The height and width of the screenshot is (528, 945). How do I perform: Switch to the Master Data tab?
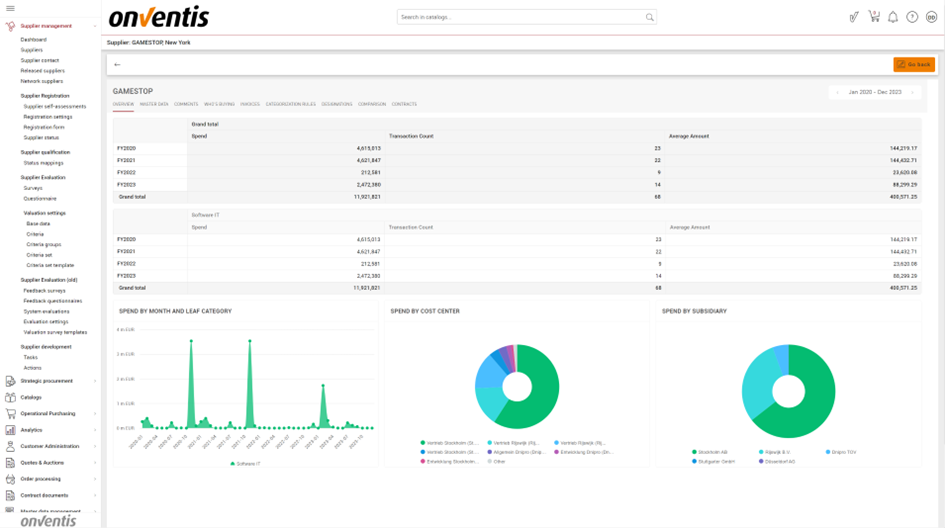[154, 104]
